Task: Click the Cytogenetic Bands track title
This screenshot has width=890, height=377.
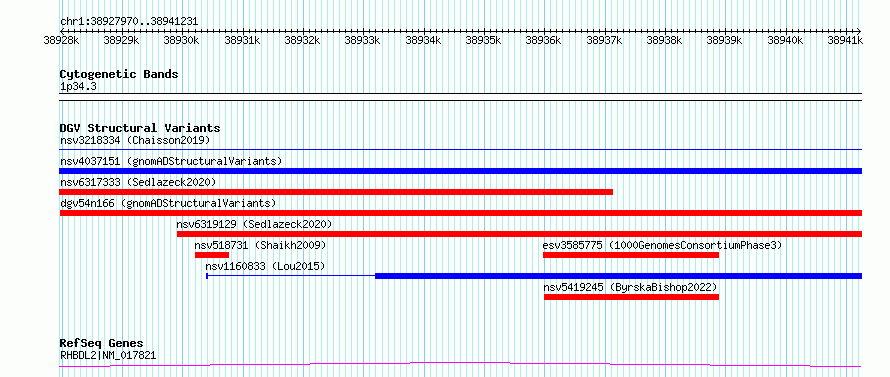Action: point(119,74)
